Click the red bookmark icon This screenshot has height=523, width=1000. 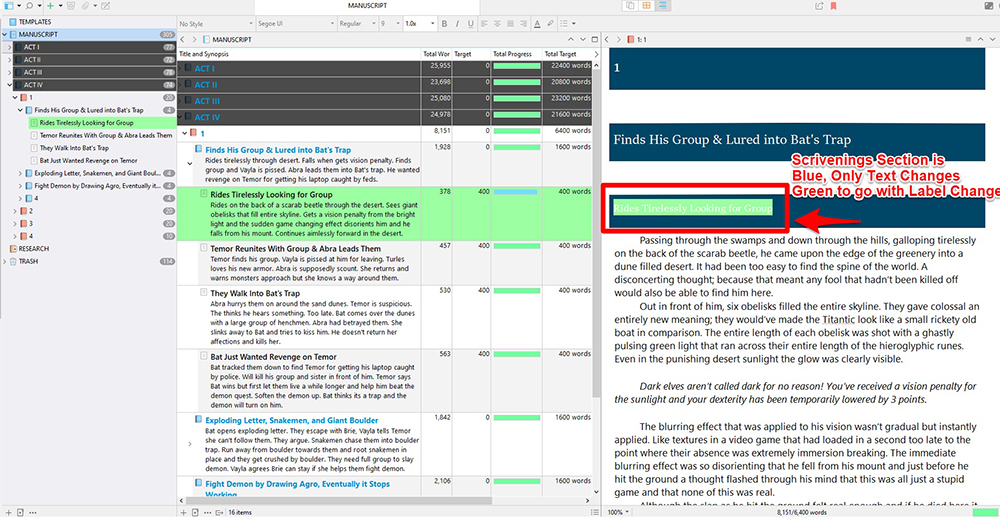tap(834, 6)
